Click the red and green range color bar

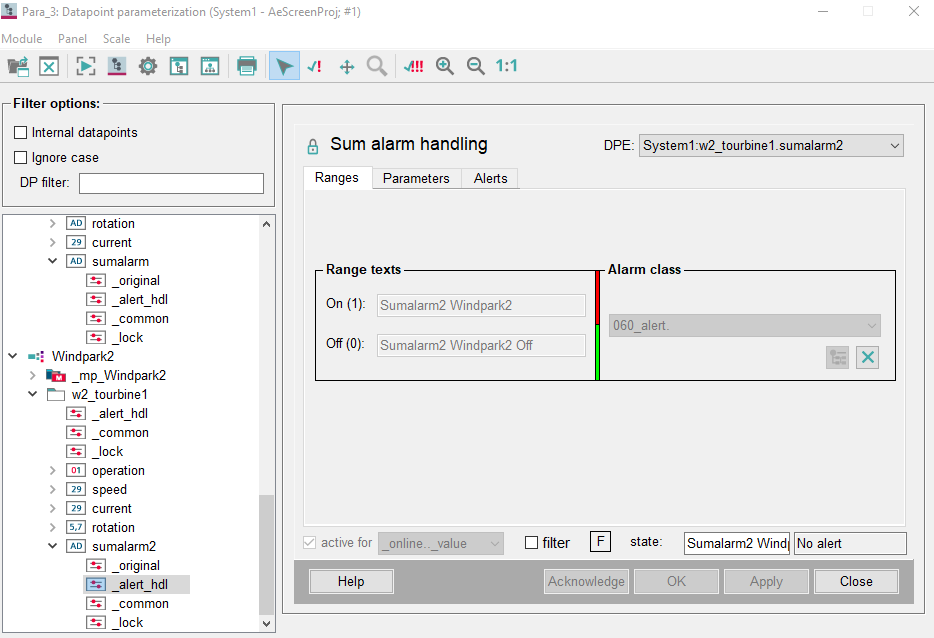pyautogui.click(x=597, y=325)
